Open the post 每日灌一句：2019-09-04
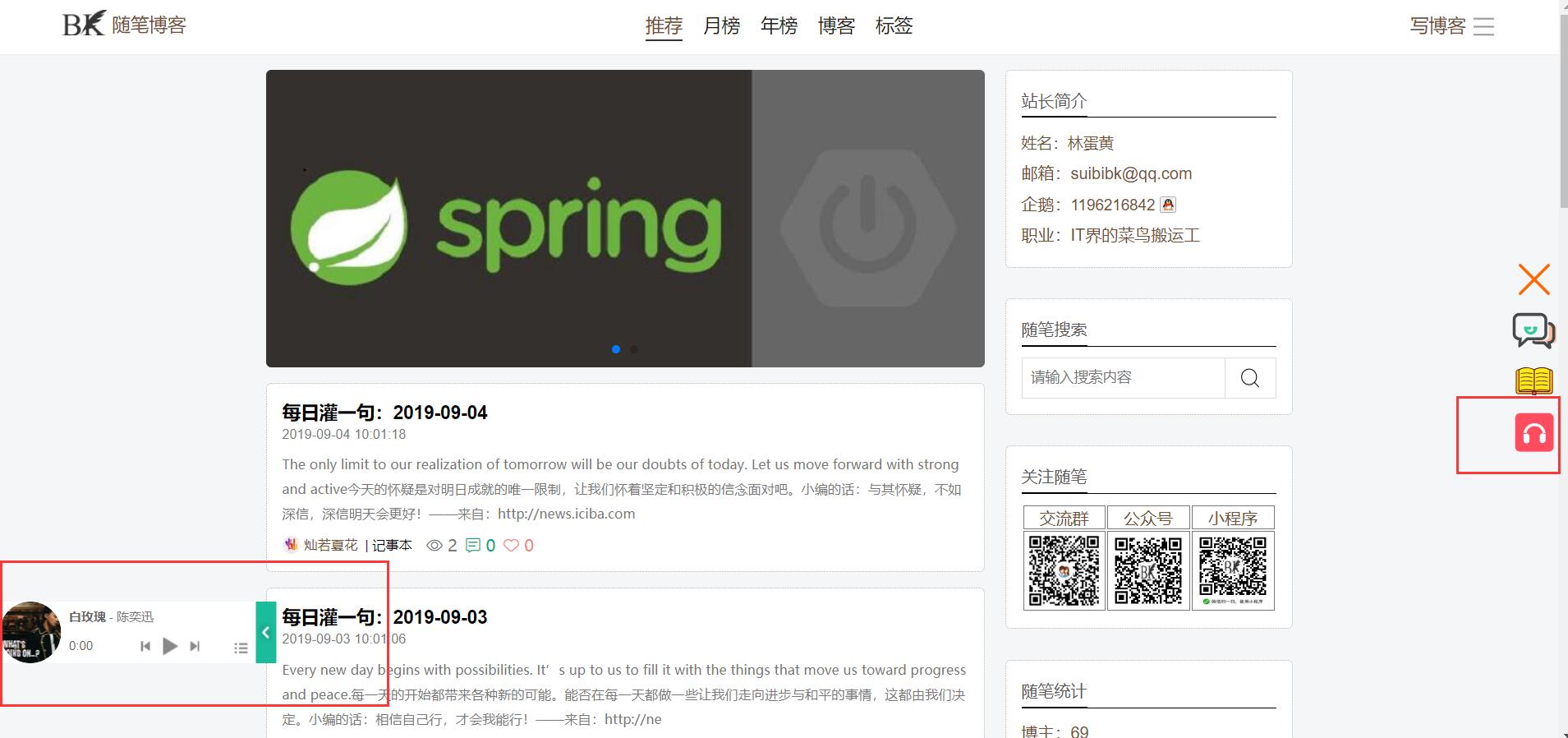 click(x=384, y=413)
